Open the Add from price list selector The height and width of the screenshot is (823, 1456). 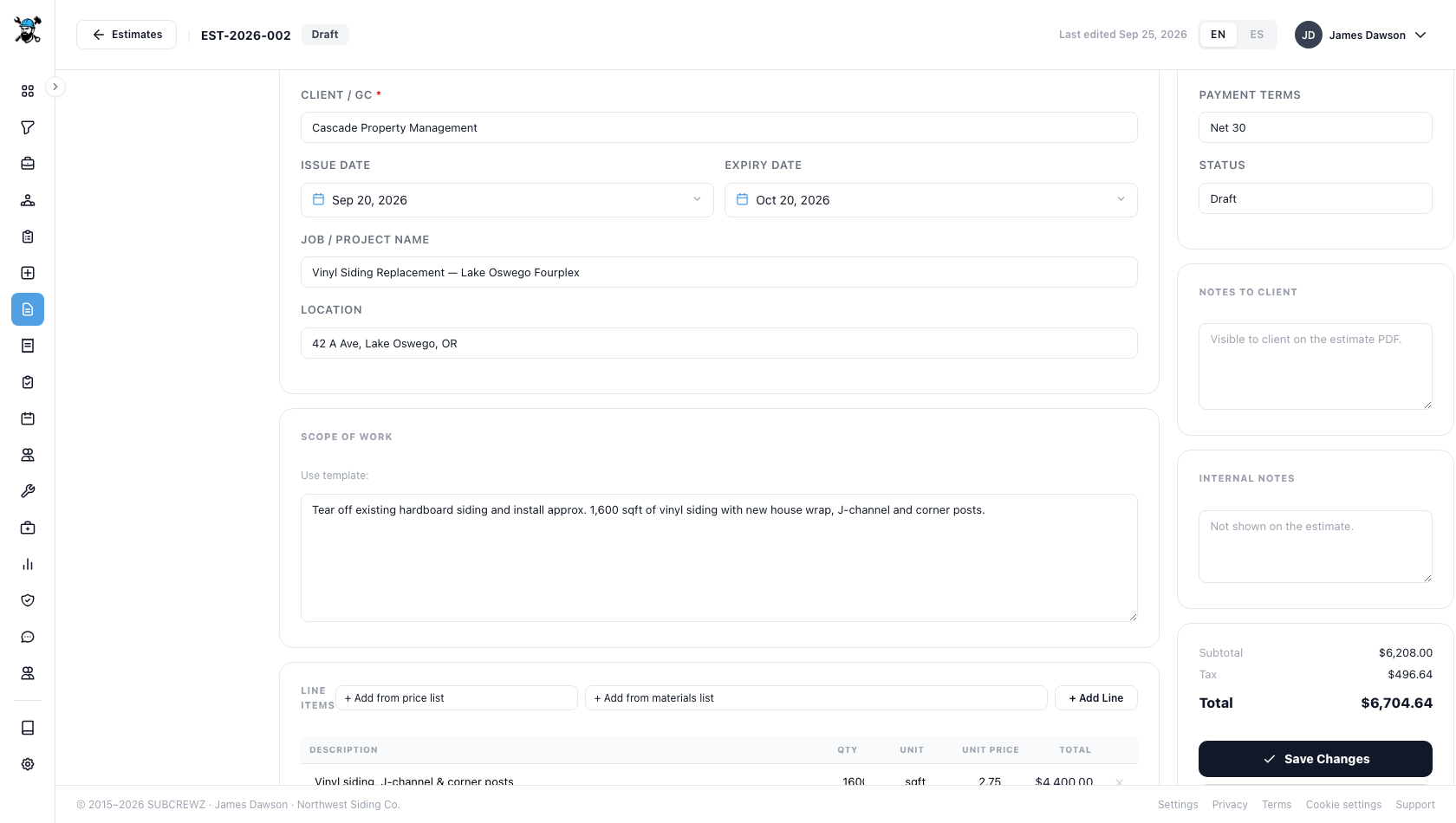[456, 698]
